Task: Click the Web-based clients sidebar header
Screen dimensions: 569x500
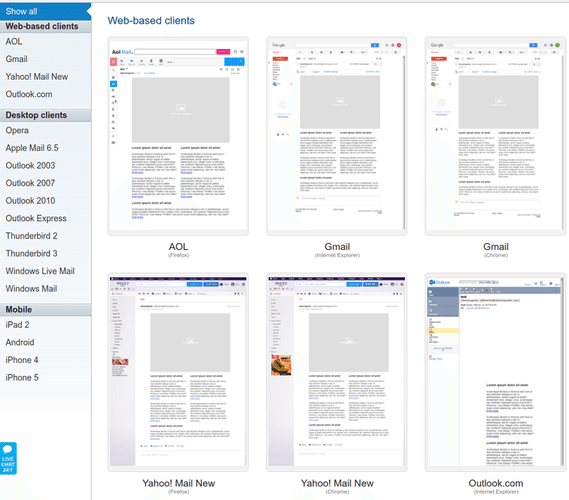Action: (x=45, y=26)
